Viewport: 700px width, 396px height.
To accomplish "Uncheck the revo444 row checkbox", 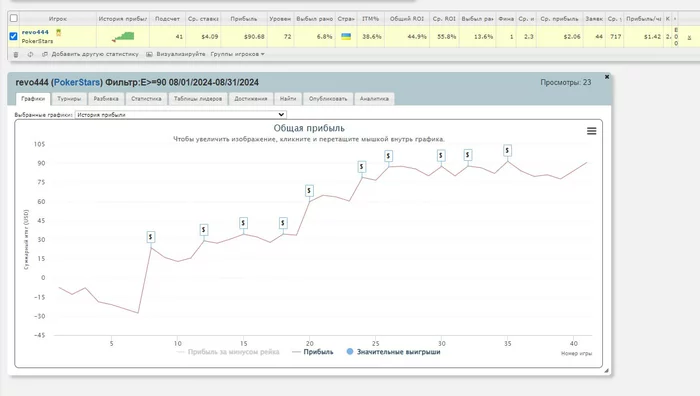I will pyautogui.click(x=13, y=36).
